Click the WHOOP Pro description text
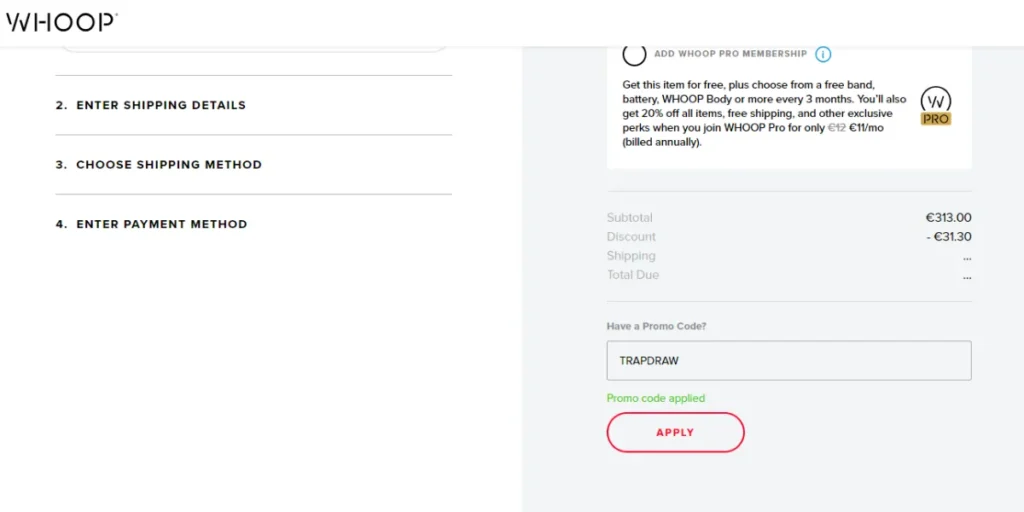Screen dimensions: 1024x512 click(x=764, y=114)
